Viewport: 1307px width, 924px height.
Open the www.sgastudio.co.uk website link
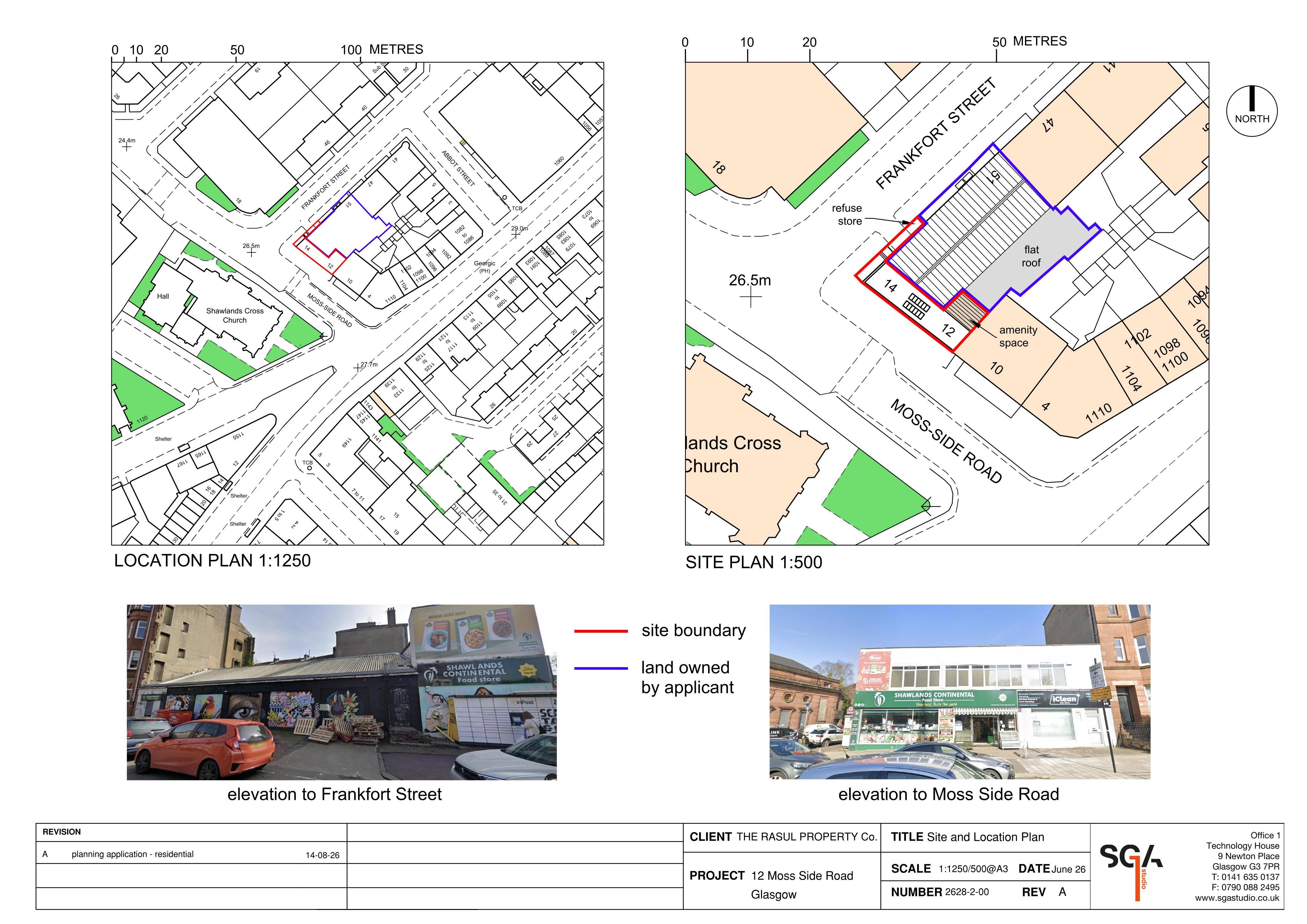click(x=1237, y=898)
